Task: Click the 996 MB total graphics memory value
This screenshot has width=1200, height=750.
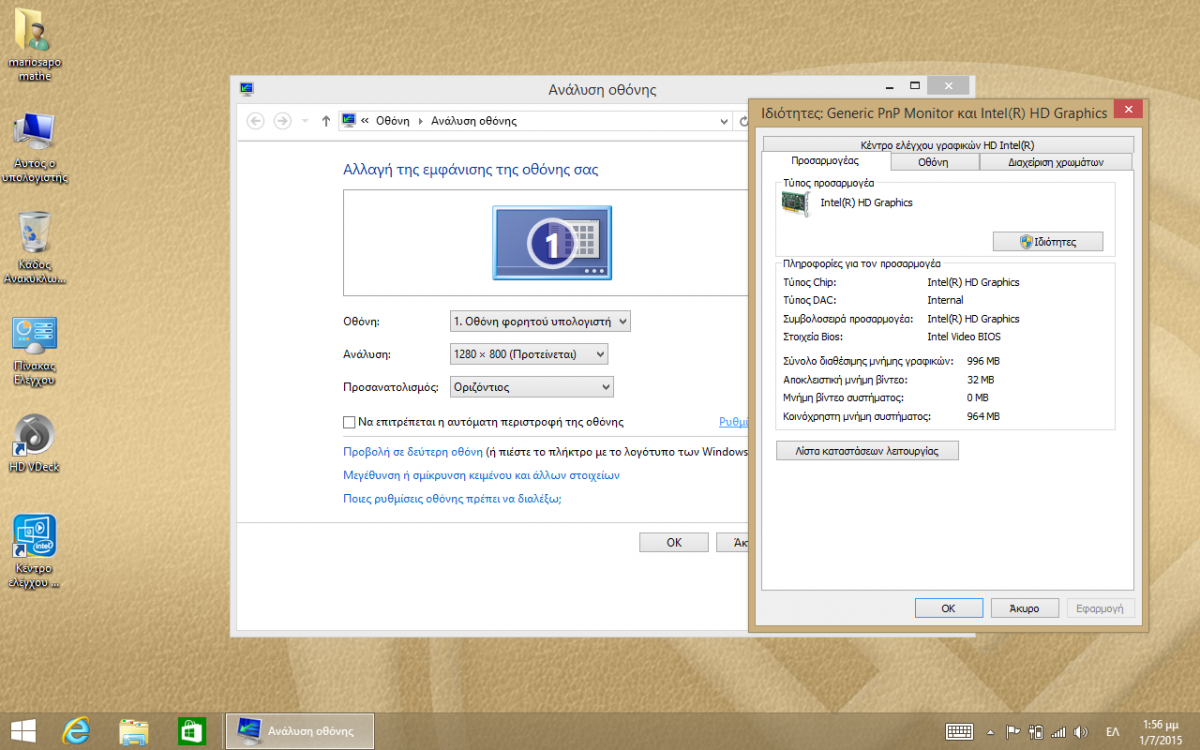Action: 984,362
